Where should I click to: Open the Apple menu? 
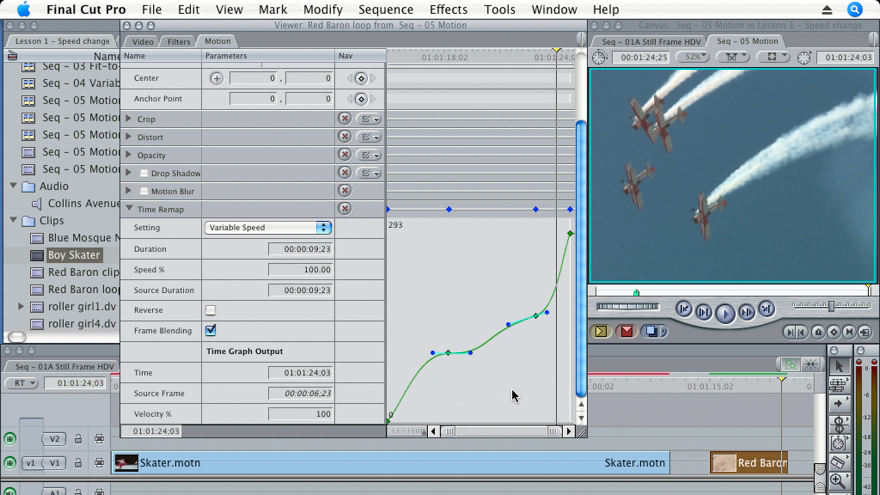tap(23, 10)
